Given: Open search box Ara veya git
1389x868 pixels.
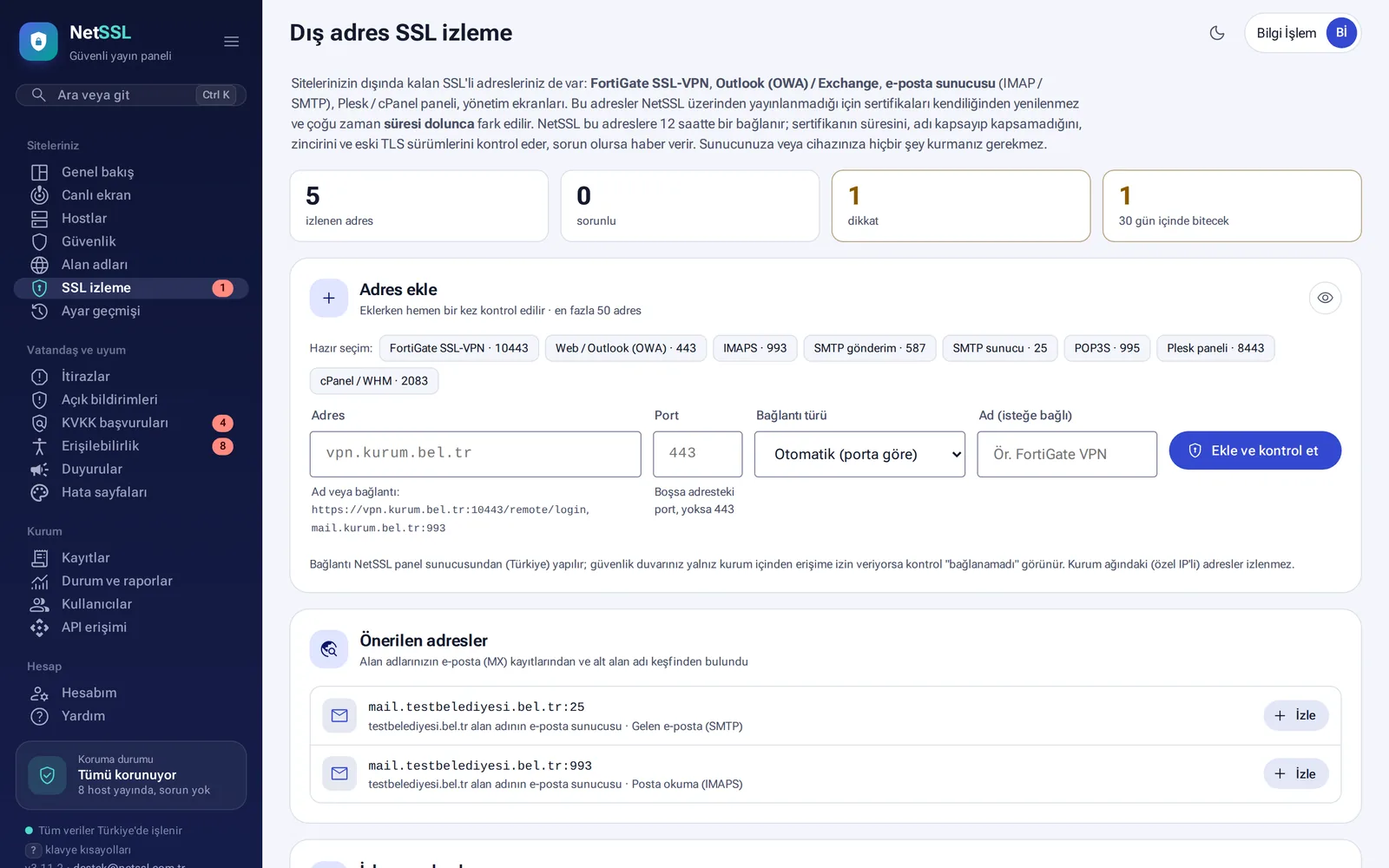Looking at the screenshot, I should click(x=131, y=95).
